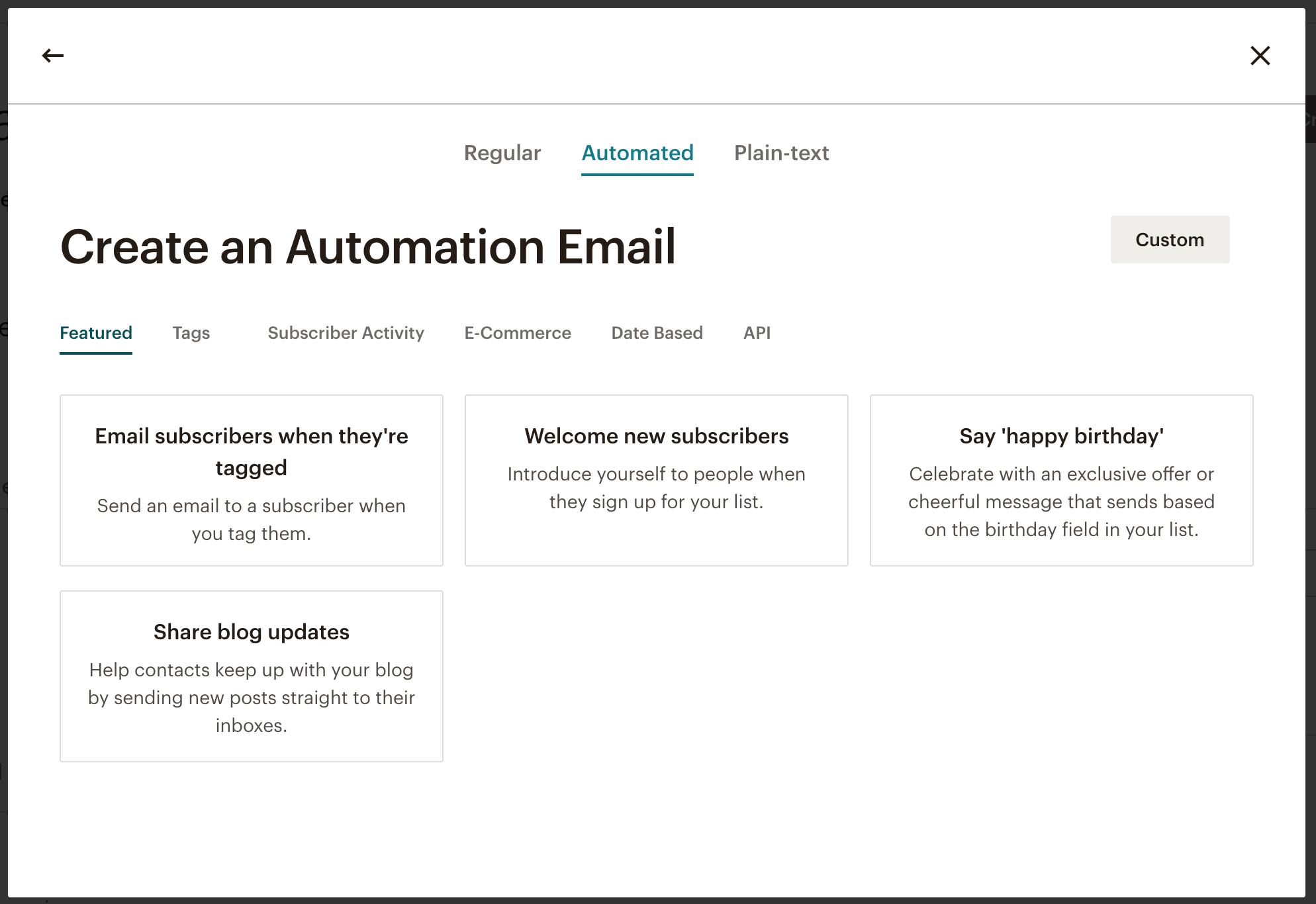Screen dimensions: 1316x904
Task: Click the Custom button
Action: [x=1170, y=240]
